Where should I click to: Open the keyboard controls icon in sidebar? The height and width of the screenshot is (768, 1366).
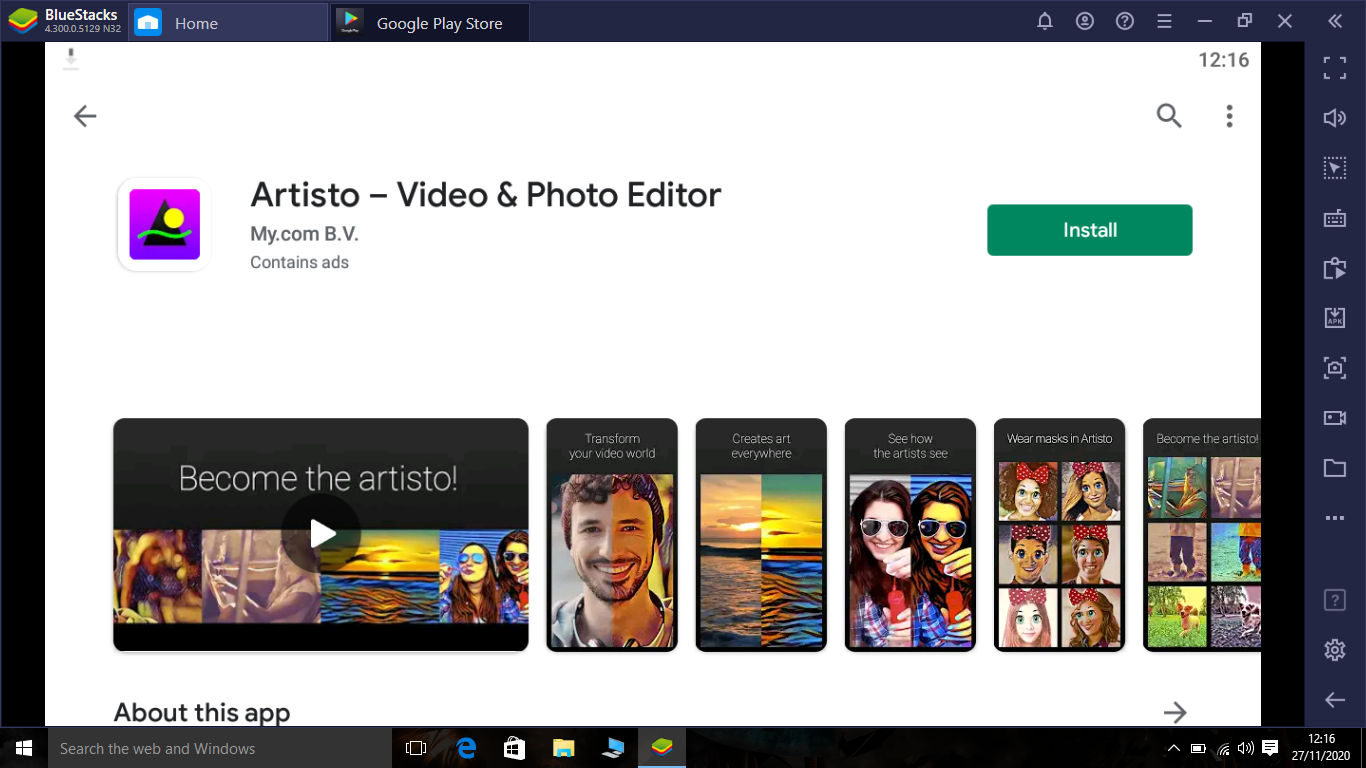point(1335,218)
